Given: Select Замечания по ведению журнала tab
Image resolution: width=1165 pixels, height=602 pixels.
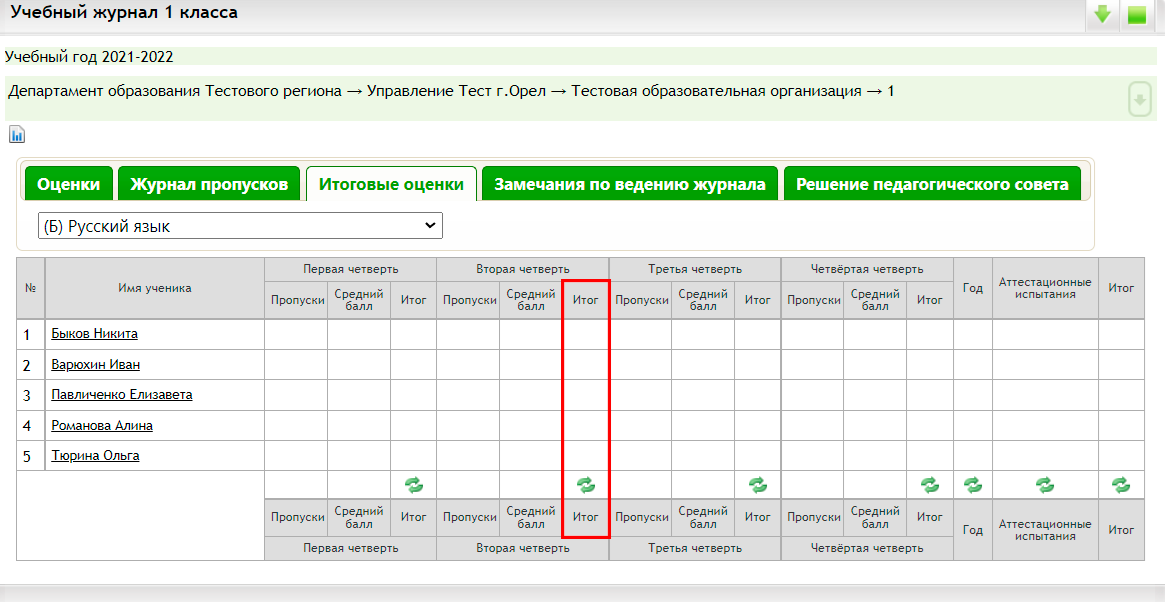Looking at the screenshot, I should 630,184.
